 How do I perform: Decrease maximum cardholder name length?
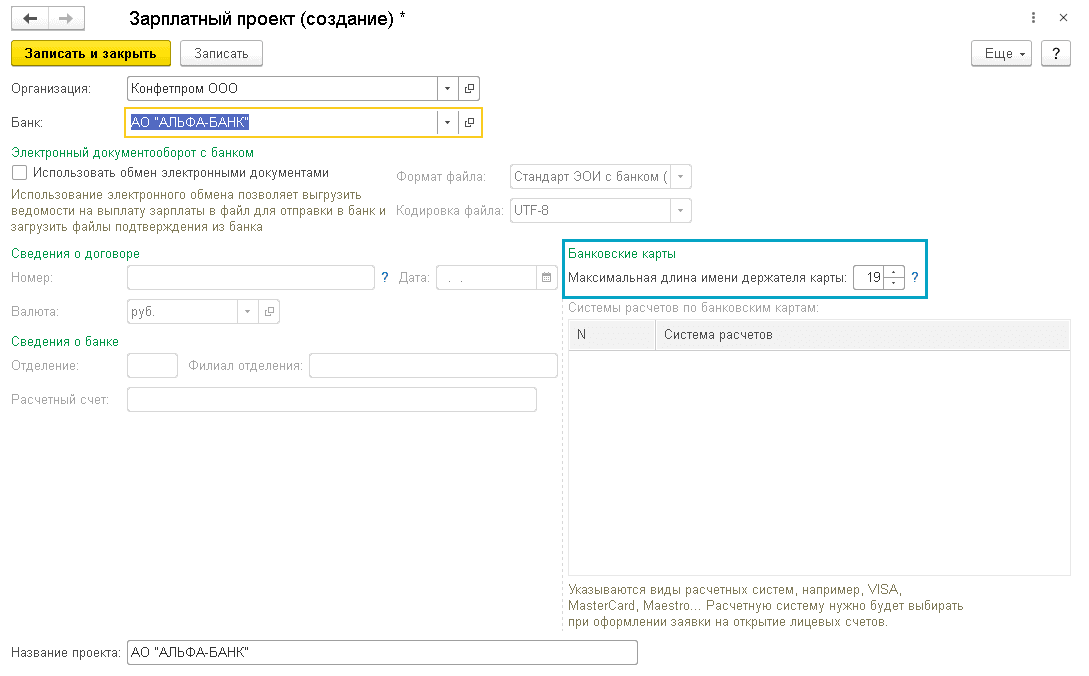894,283
